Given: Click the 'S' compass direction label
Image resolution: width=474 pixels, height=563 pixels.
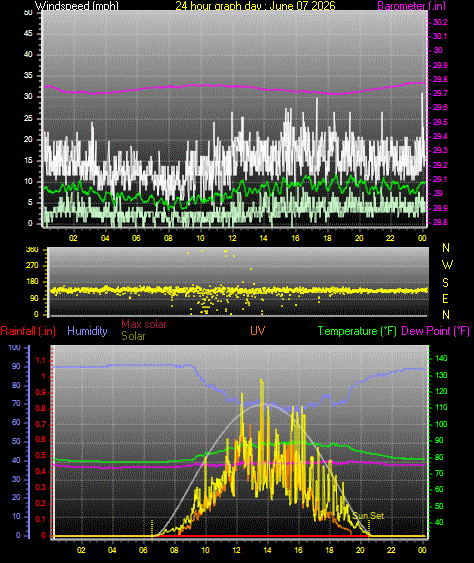Looking at the screenshot, I should click(x=445, y=283).
